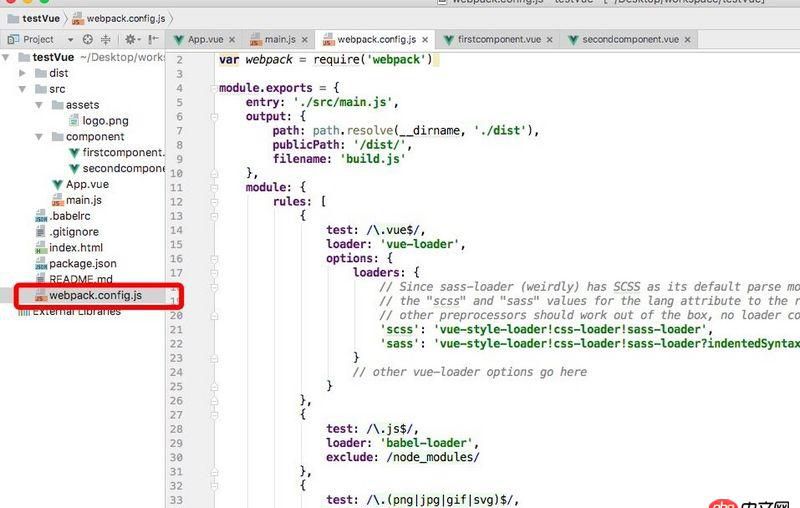The height and width of the screenshot is (508, 800).
Task: Select the component folder in tree
Action: click(95, 137)
